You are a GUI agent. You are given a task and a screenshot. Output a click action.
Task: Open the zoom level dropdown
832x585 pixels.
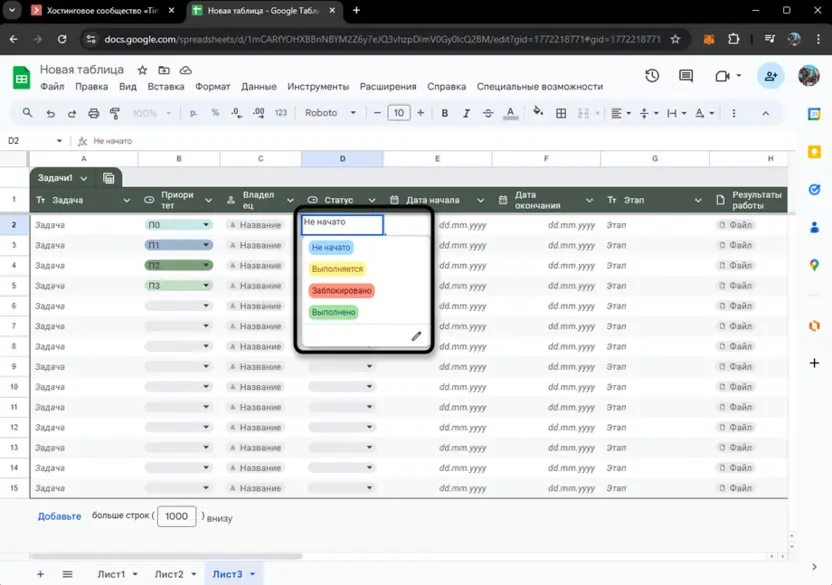click(x=151, y=113)
